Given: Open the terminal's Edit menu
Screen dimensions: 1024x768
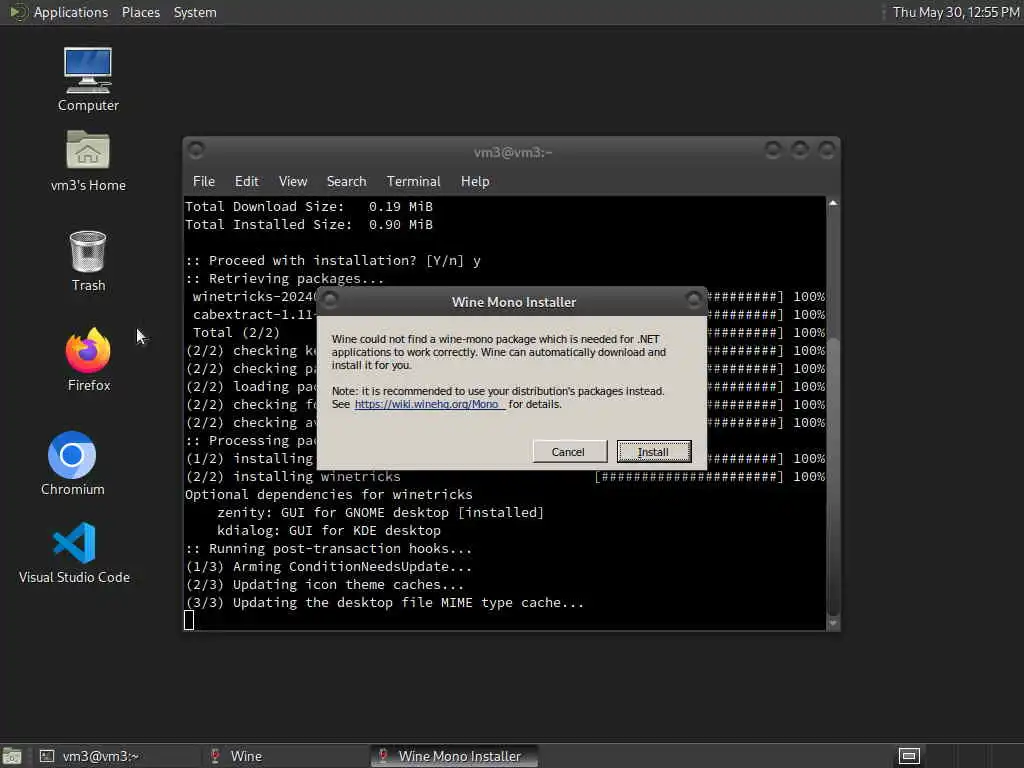Looking at the screenshot, I should coord(246,182).
